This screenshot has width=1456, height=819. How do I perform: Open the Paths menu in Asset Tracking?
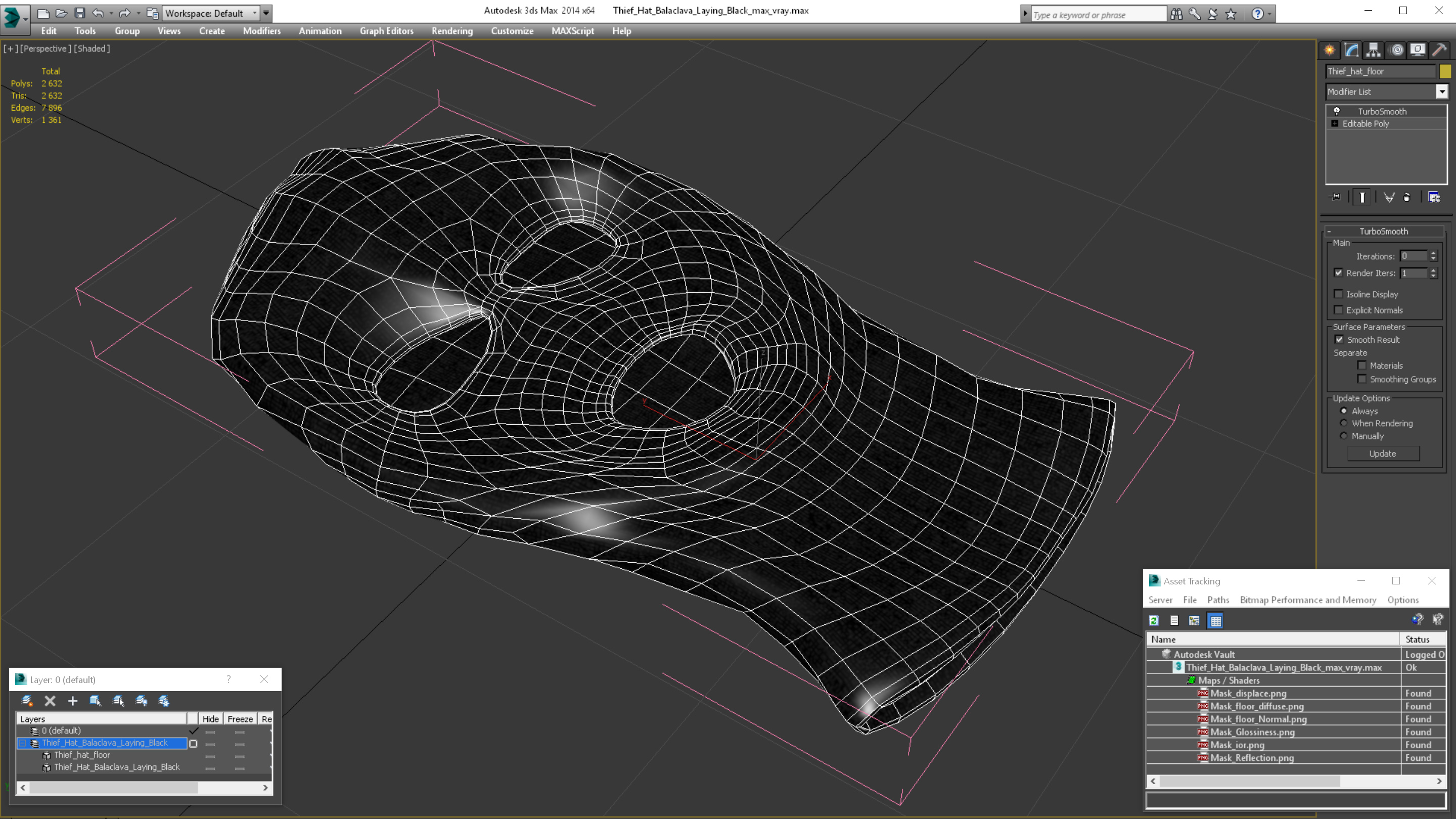[x=1218, y=600]
